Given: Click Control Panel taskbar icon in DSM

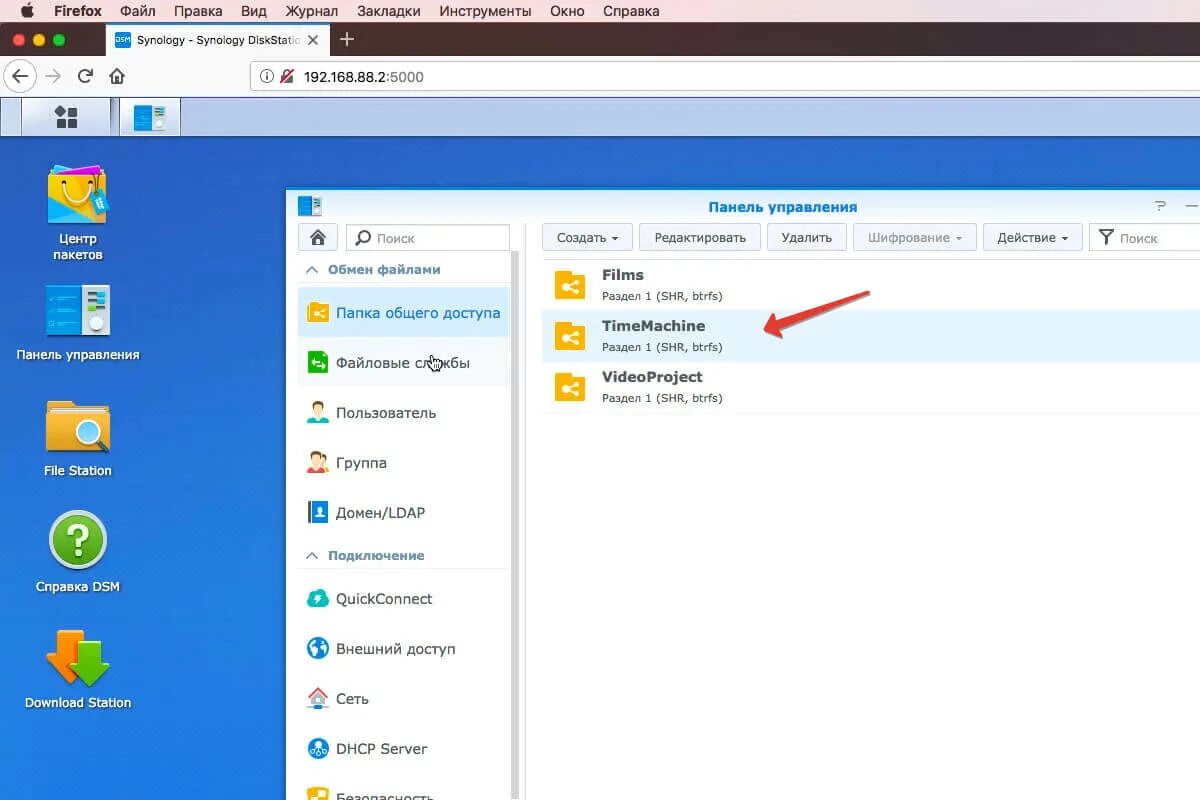Looking at the screenshot, I should (x=150, y=117).
